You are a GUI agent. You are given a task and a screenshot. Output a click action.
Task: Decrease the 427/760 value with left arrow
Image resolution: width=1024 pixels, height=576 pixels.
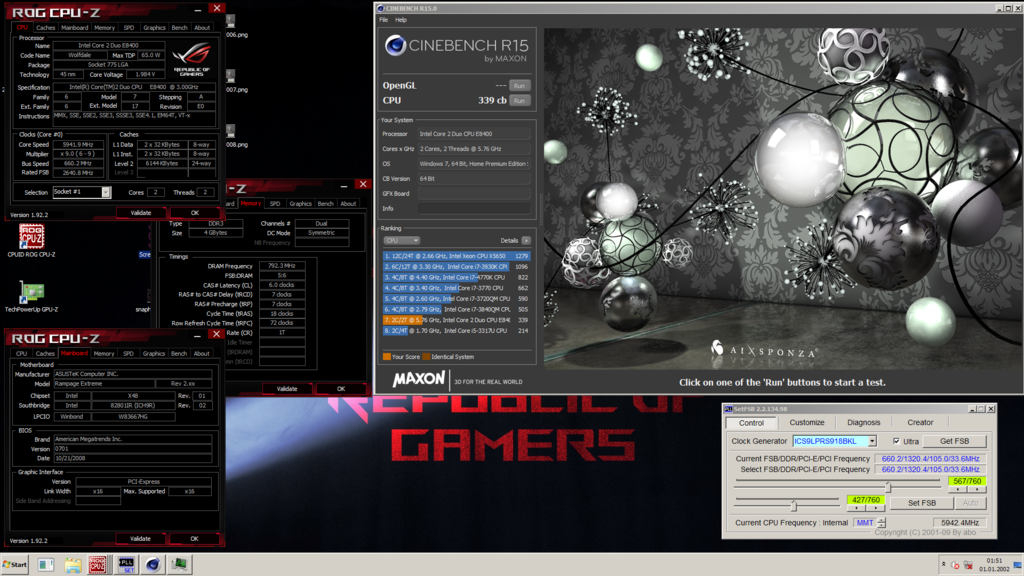point(856,507)
